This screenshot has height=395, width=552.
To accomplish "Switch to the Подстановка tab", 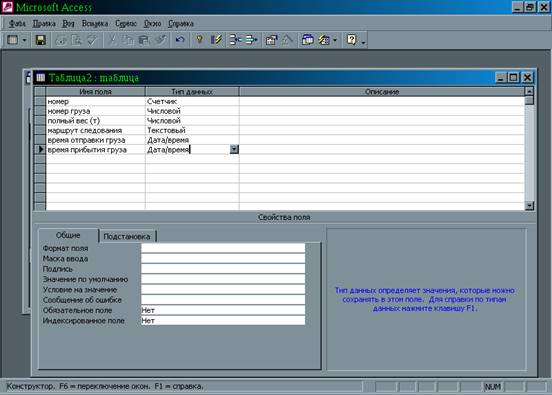I will point(127,237).
